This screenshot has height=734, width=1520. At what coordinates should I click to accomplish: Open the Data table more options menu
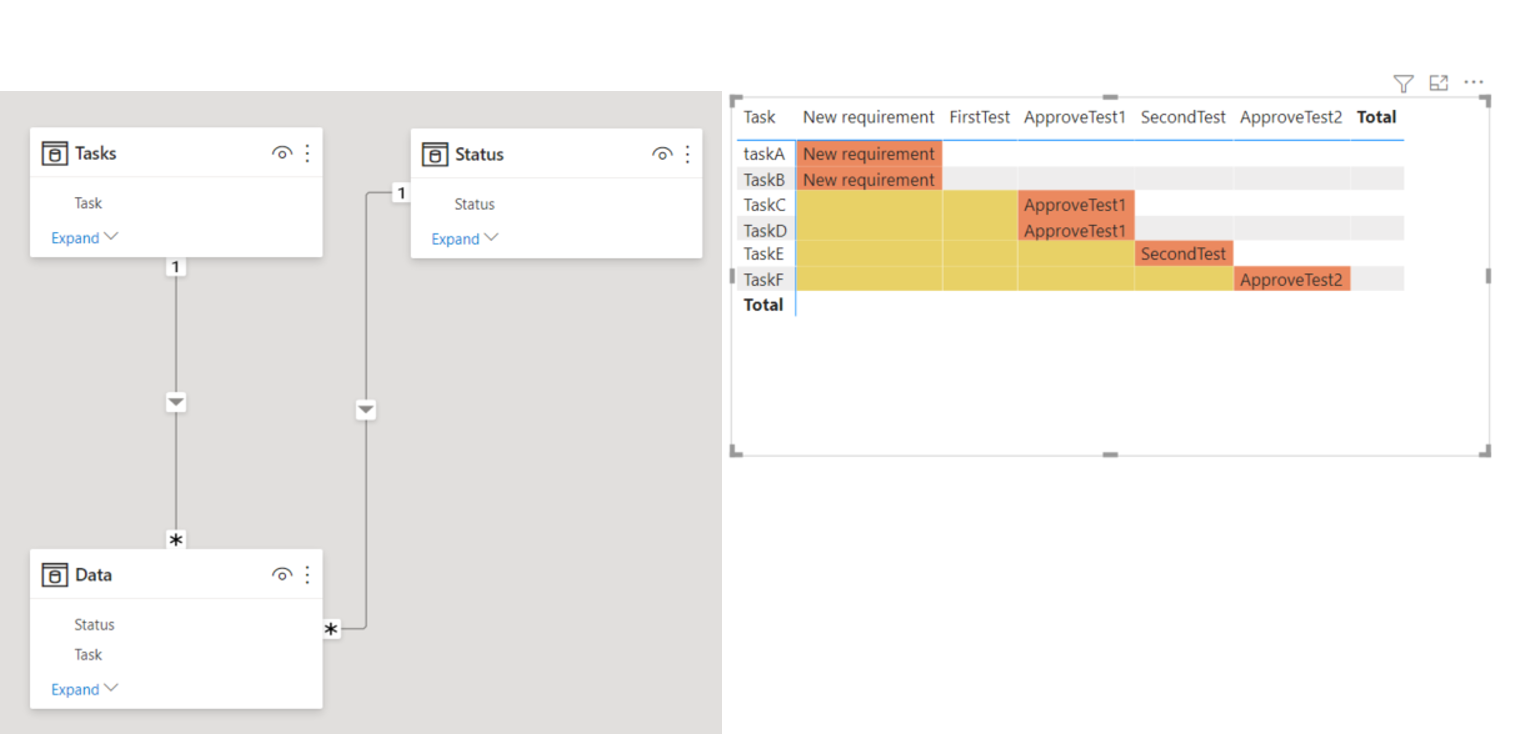307,575
